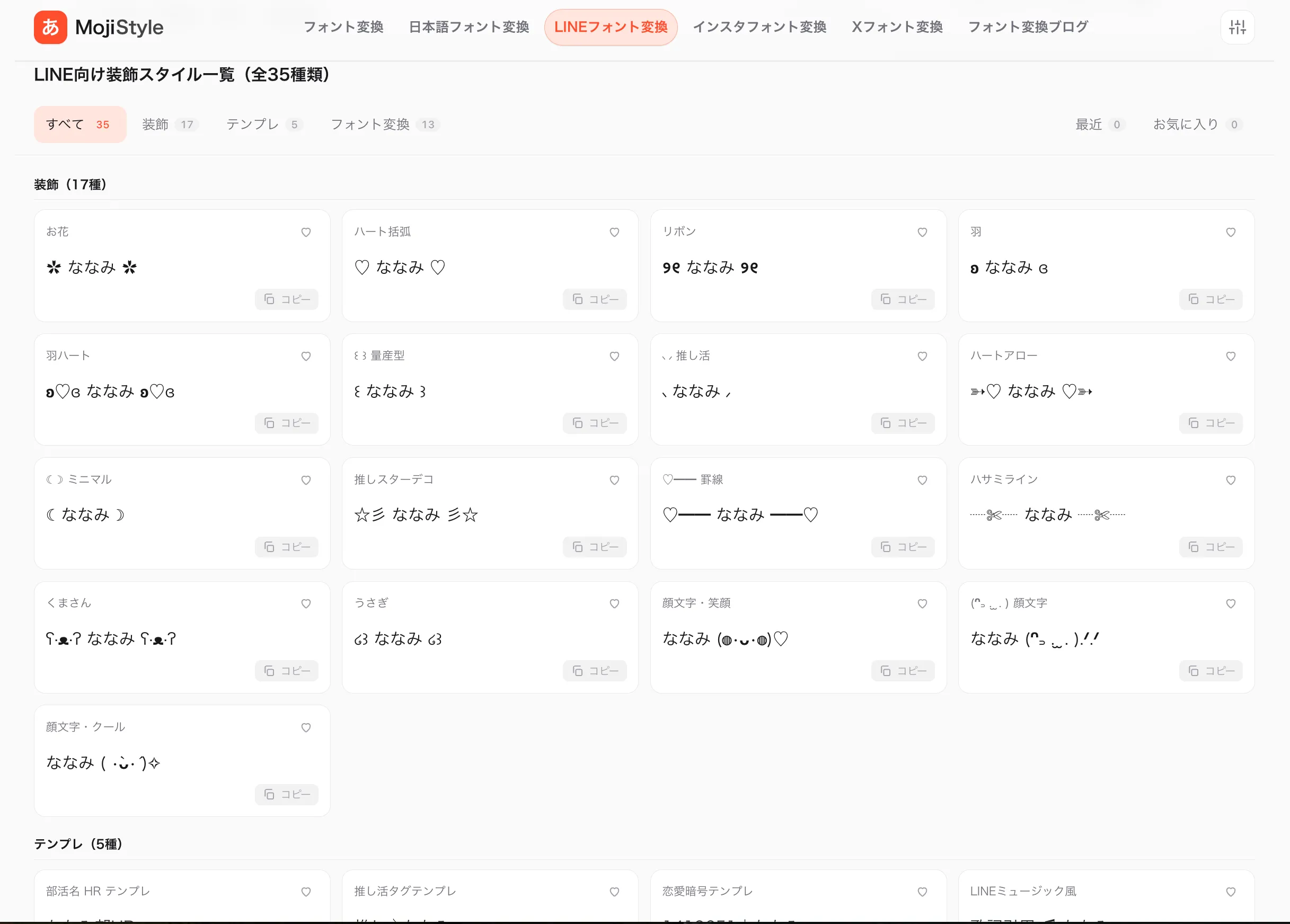This screenshot has height=924, width=1290.
Task: Heart the 推し活タグテンプレ card
Action: pos(614,892)
